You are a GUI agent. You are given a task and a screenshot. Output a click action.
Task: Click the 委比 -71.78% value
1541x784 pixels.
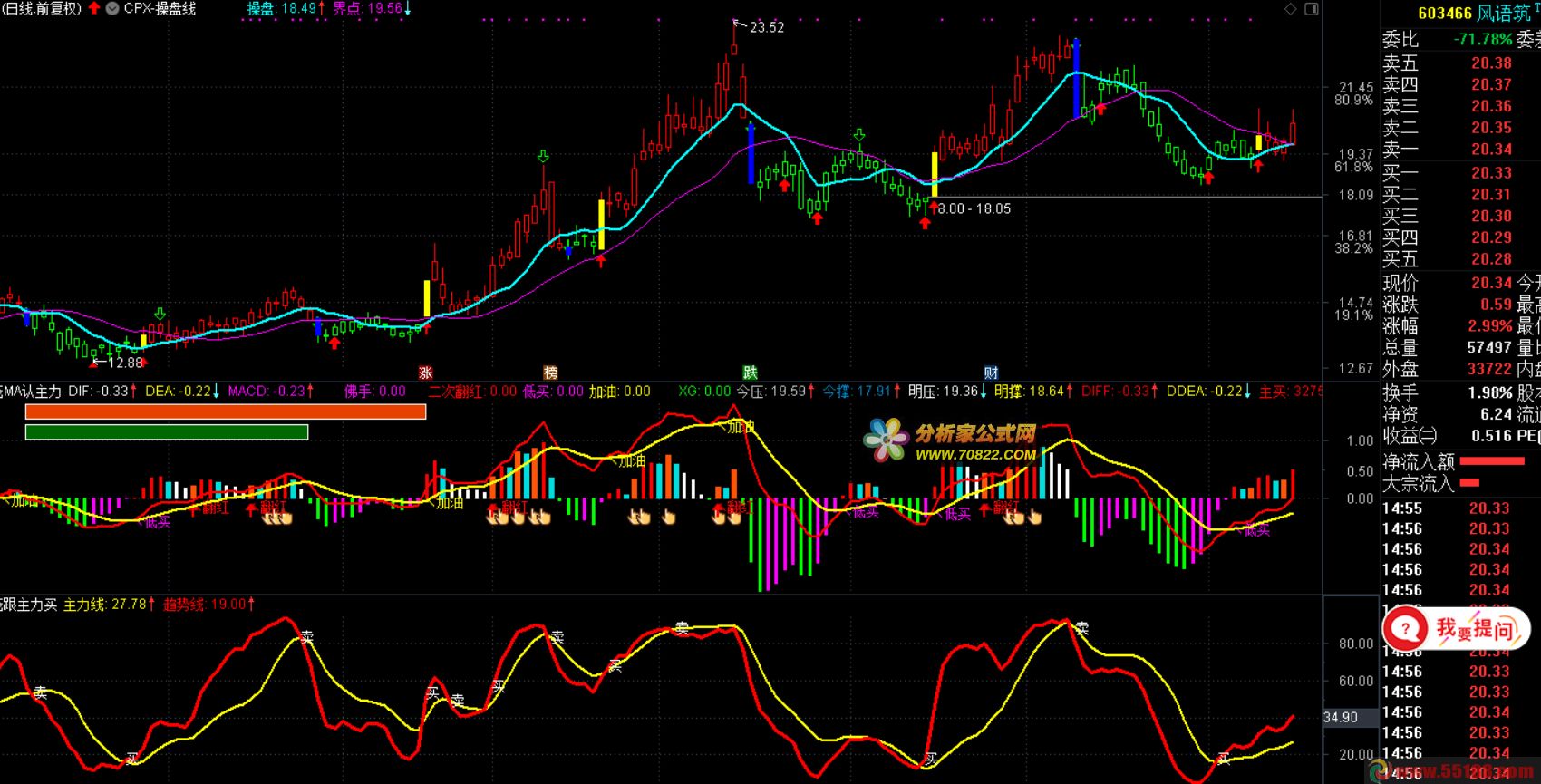point(1483,39)
